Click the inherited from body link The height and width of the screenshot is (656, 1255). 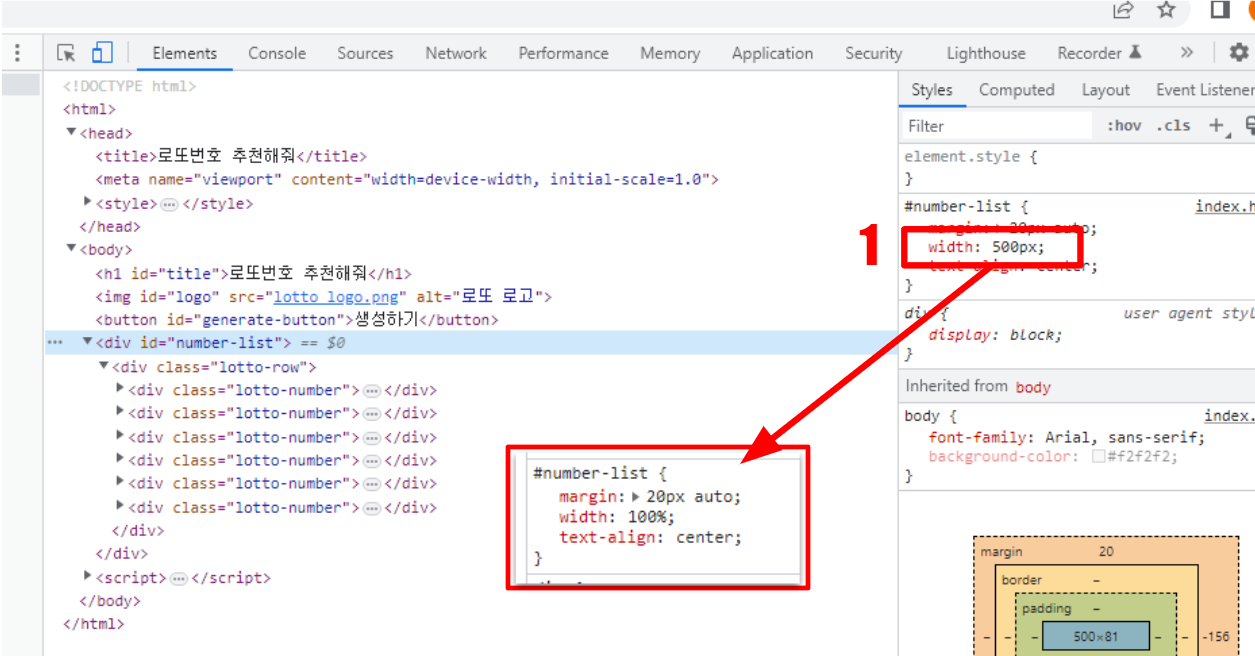coord(1033,387)
